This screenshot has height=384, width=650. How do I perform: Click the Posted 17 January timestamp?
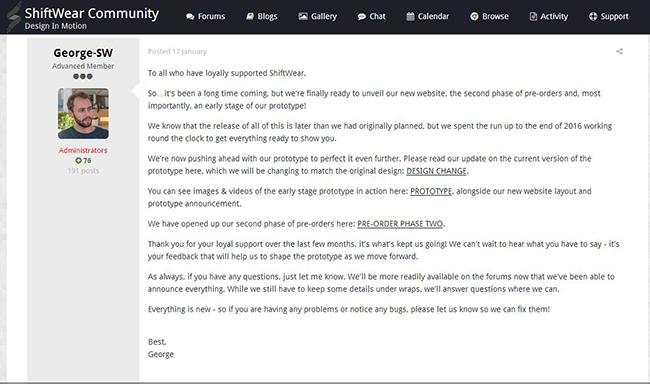pos(177,51)
